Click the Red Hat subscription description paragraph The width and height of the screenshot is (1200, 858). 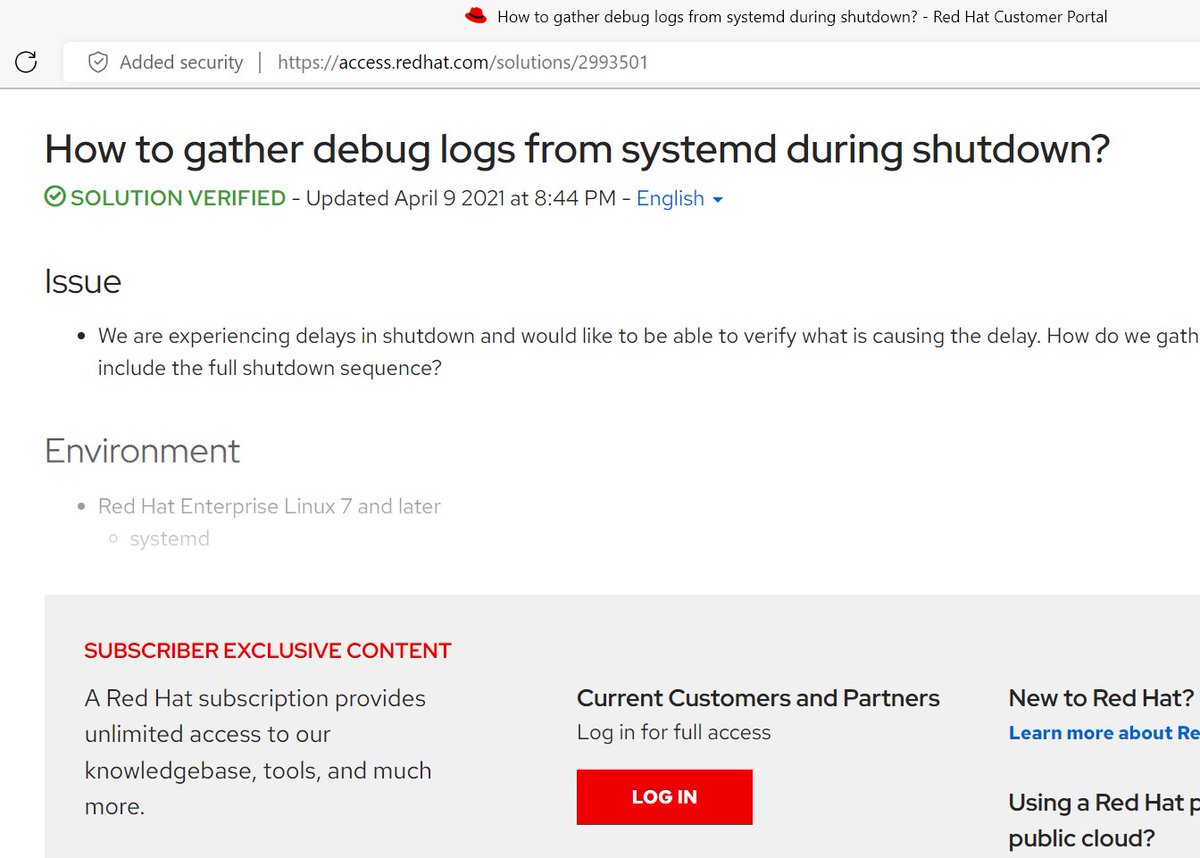pos(258,752)
